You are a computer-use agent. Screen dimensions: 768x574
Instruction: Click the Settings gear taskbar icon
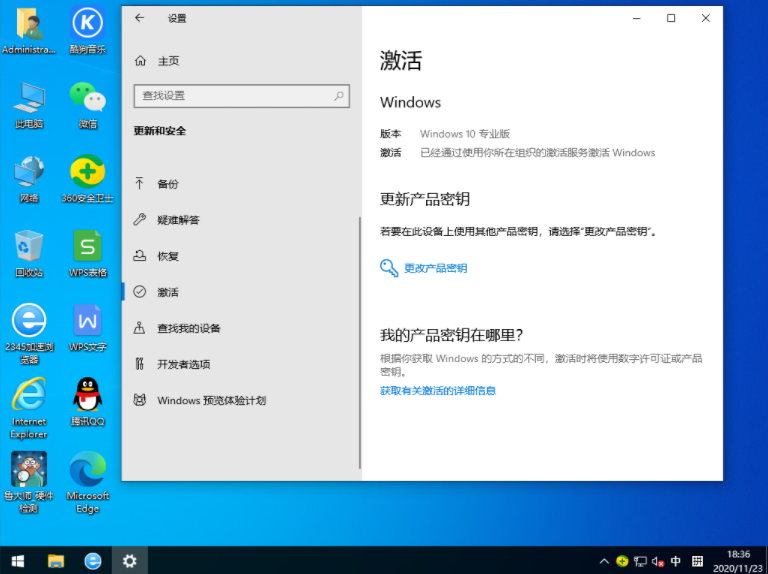(129, 560)
